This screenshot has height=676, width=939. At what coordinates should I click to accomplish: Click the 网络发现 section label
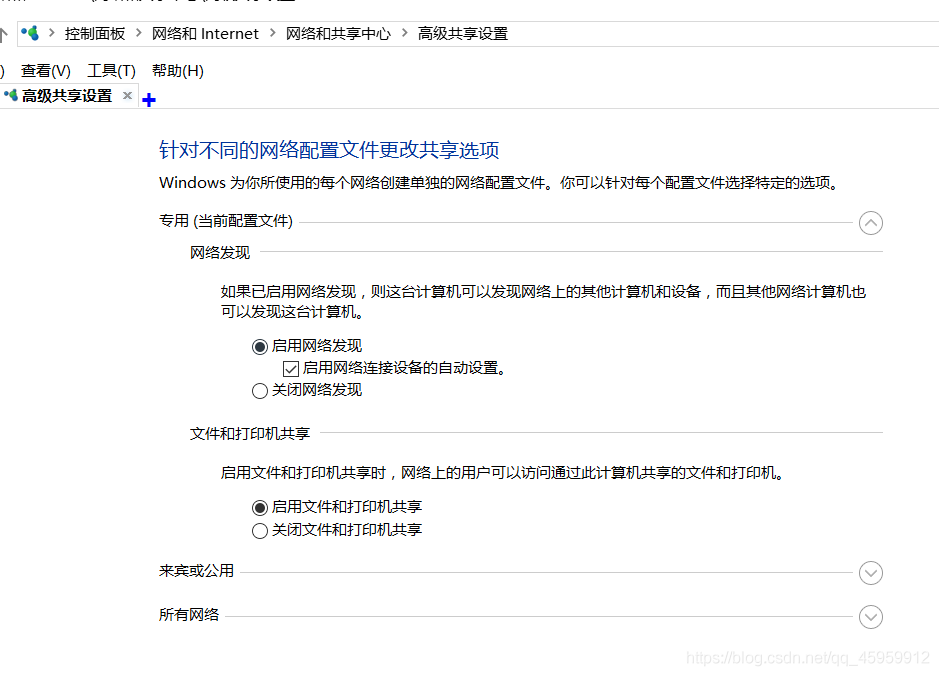pos(220,253)
